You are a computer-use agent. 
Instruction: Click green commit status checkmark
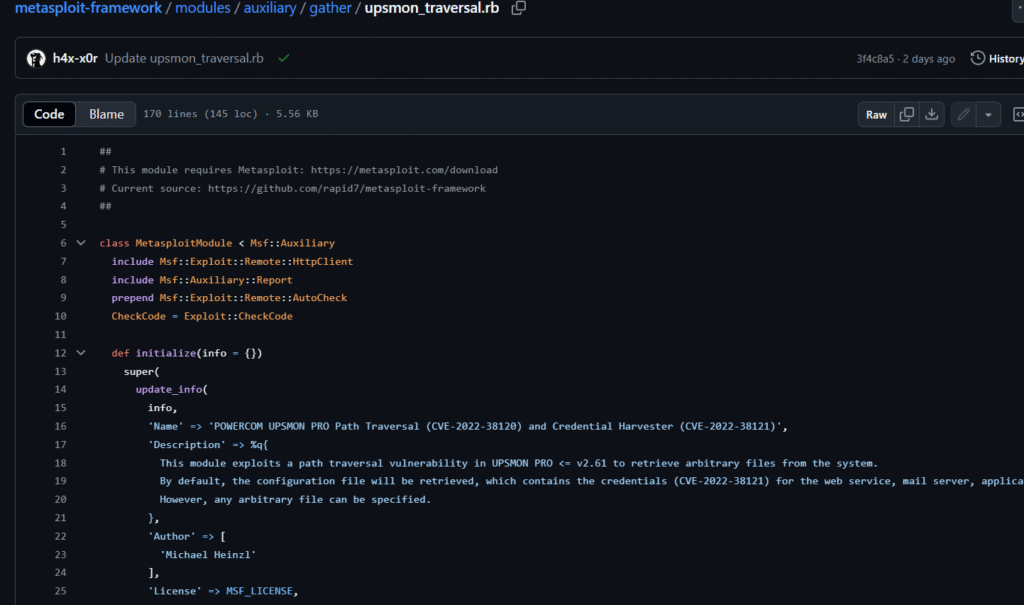coord(283,58)
